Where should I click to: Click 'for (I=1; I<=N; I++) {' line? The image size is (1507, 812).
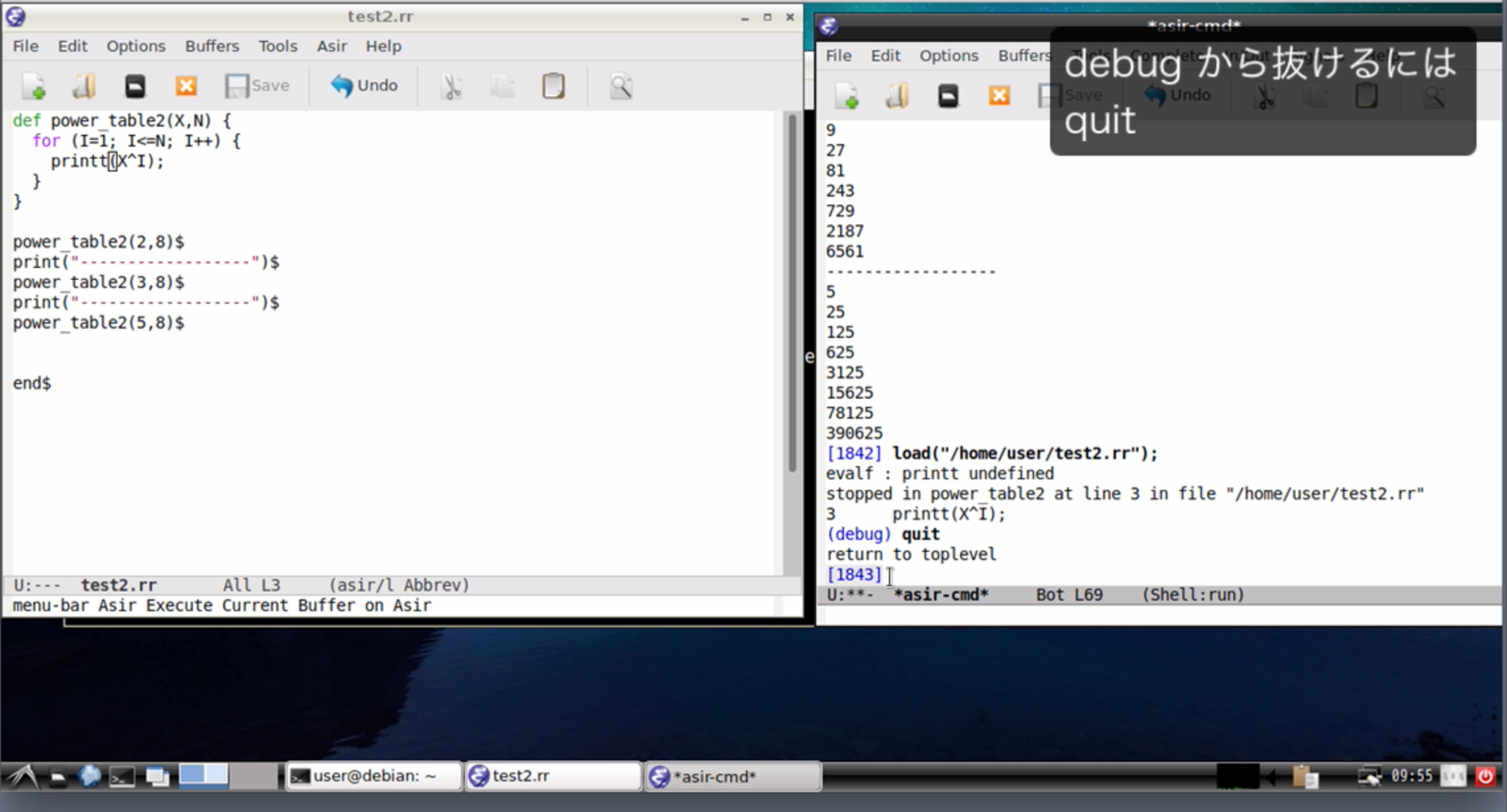[x=137, y=141]
